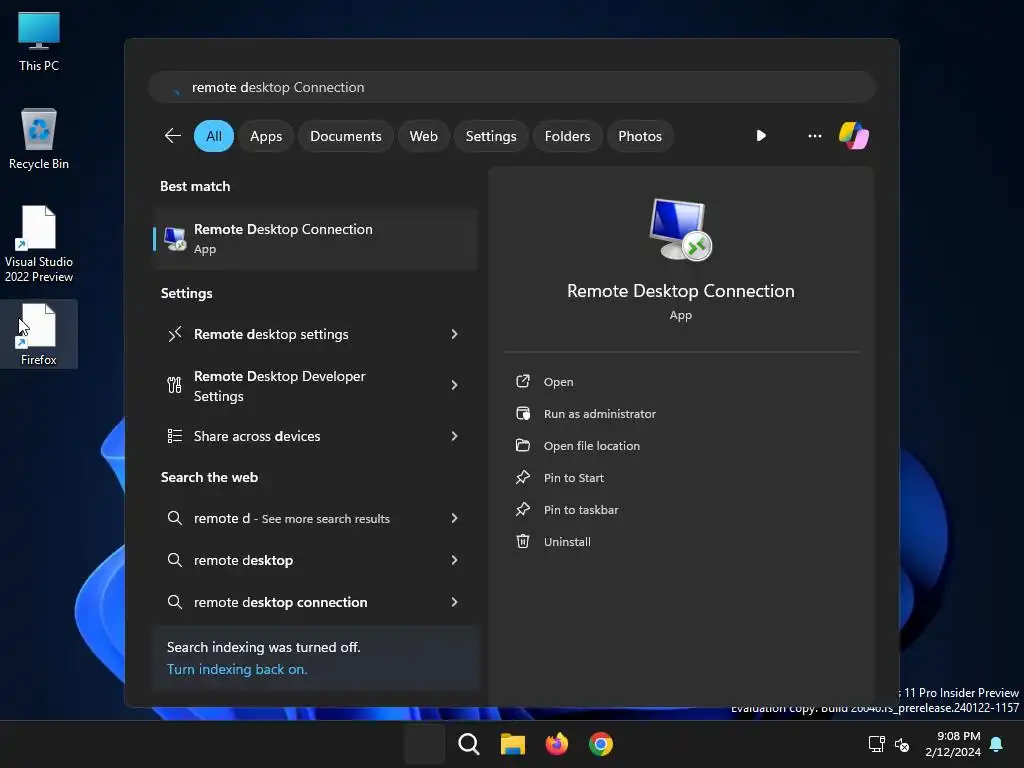Launch Remote Desktop Connection best match result
Image resolution: width=1024 pixels, height=768 pixels.
pyautogui.click(x=315, y=239)
